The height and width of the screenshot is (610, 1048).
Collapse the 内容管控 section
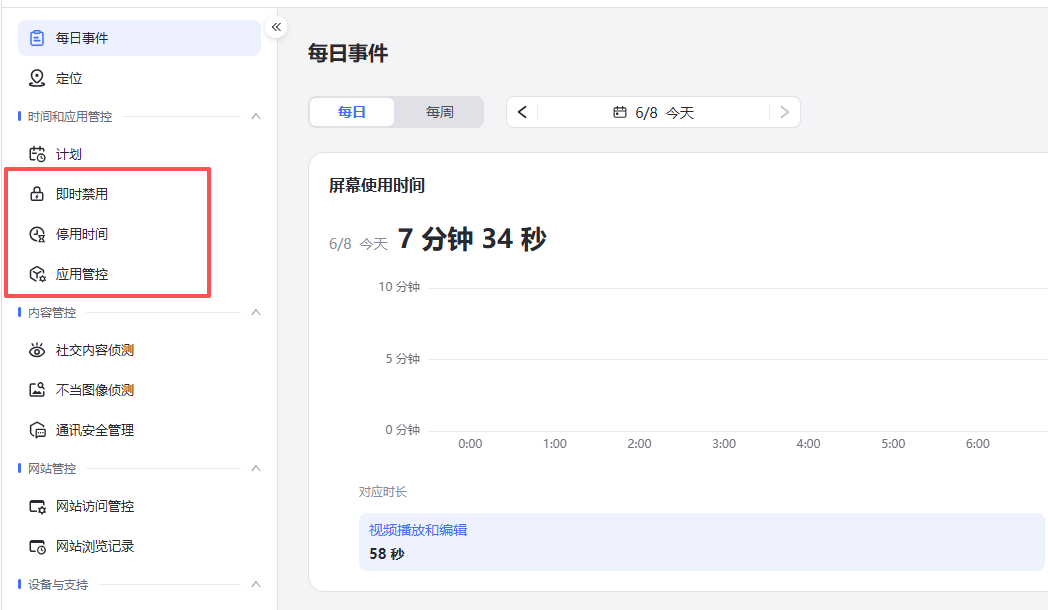click(256, 312)
